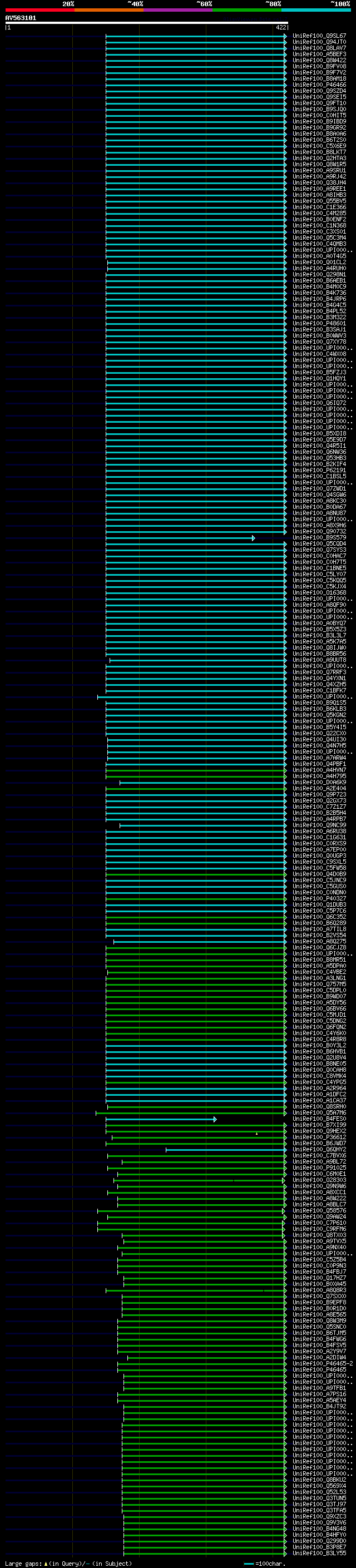Select hit label UniRef100_B9F7V2
The width and height of the screenshot is (356, 1568).
(x=319, y=72)
